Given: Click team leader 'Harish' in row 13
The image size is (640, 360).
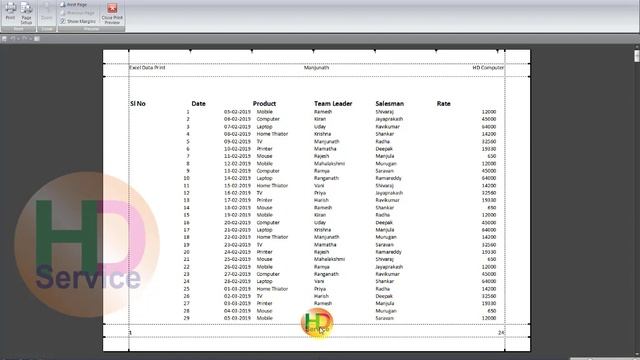Looking at the screenshot, I should pos(322,200).
